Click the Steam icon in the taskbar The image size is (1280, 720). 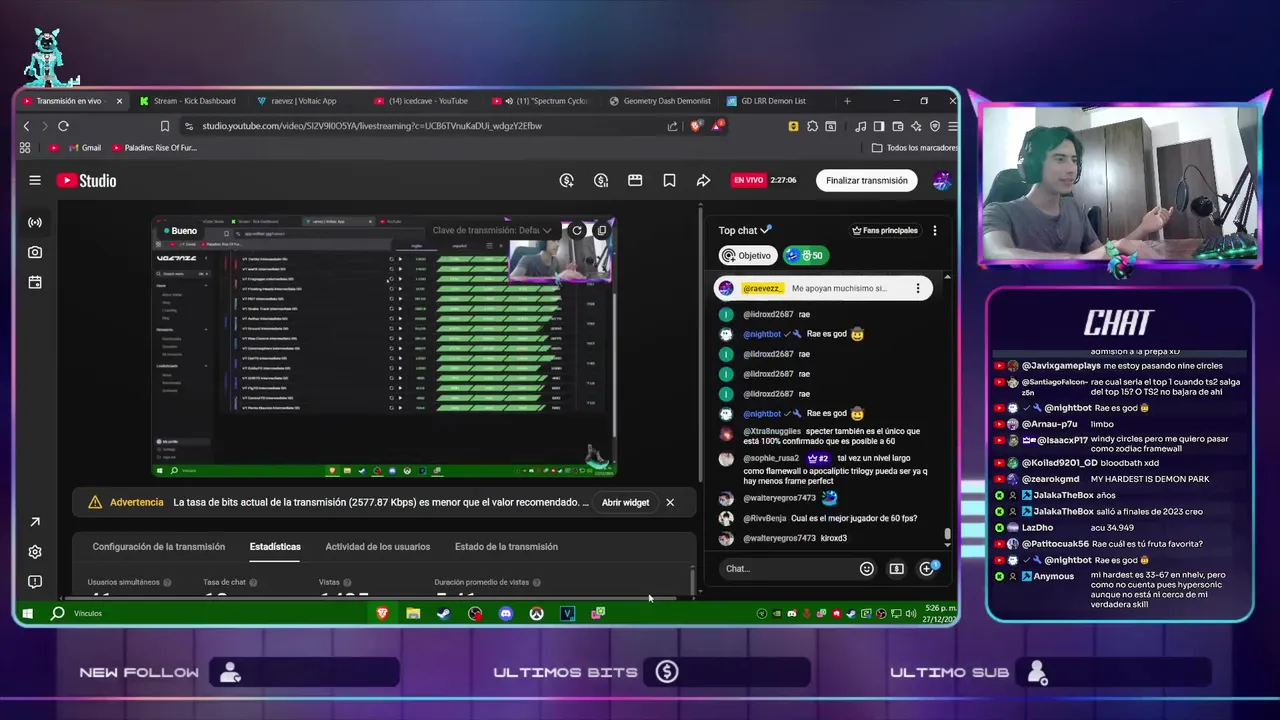pyautogui.click(x=444, y=613)
